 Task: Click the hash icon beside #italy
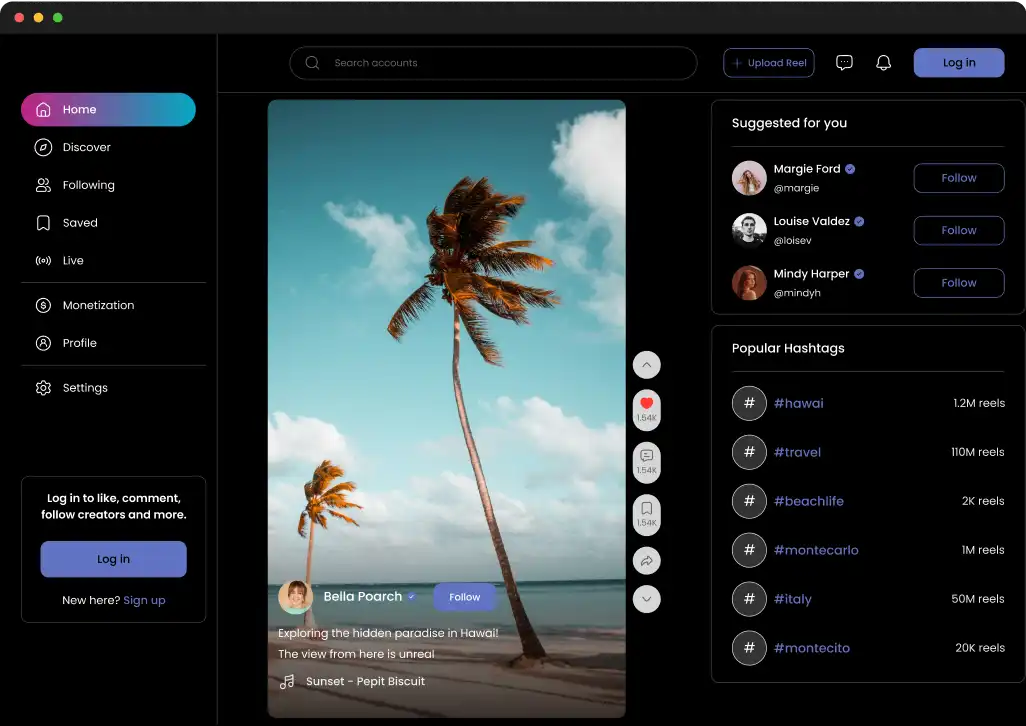pos(749,599)
